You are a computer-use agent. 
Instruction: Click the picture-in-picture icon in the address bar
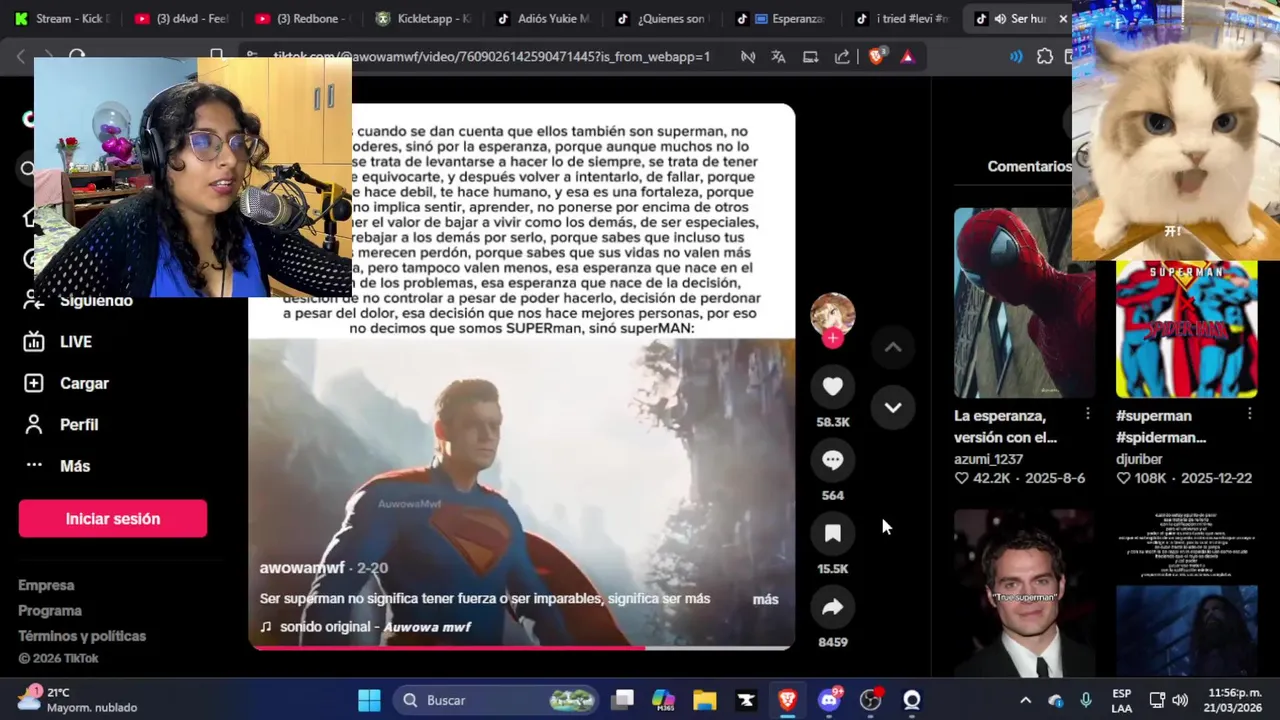810,57
